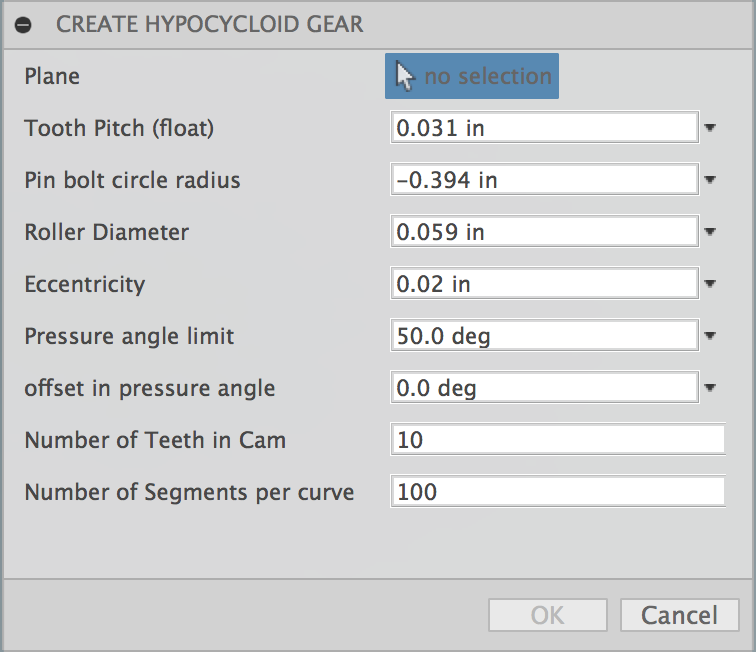This screenshot has height=652, width=756.
Task: Edit Number of Teeth in Cam field
Action: click(x=557, y=440)
